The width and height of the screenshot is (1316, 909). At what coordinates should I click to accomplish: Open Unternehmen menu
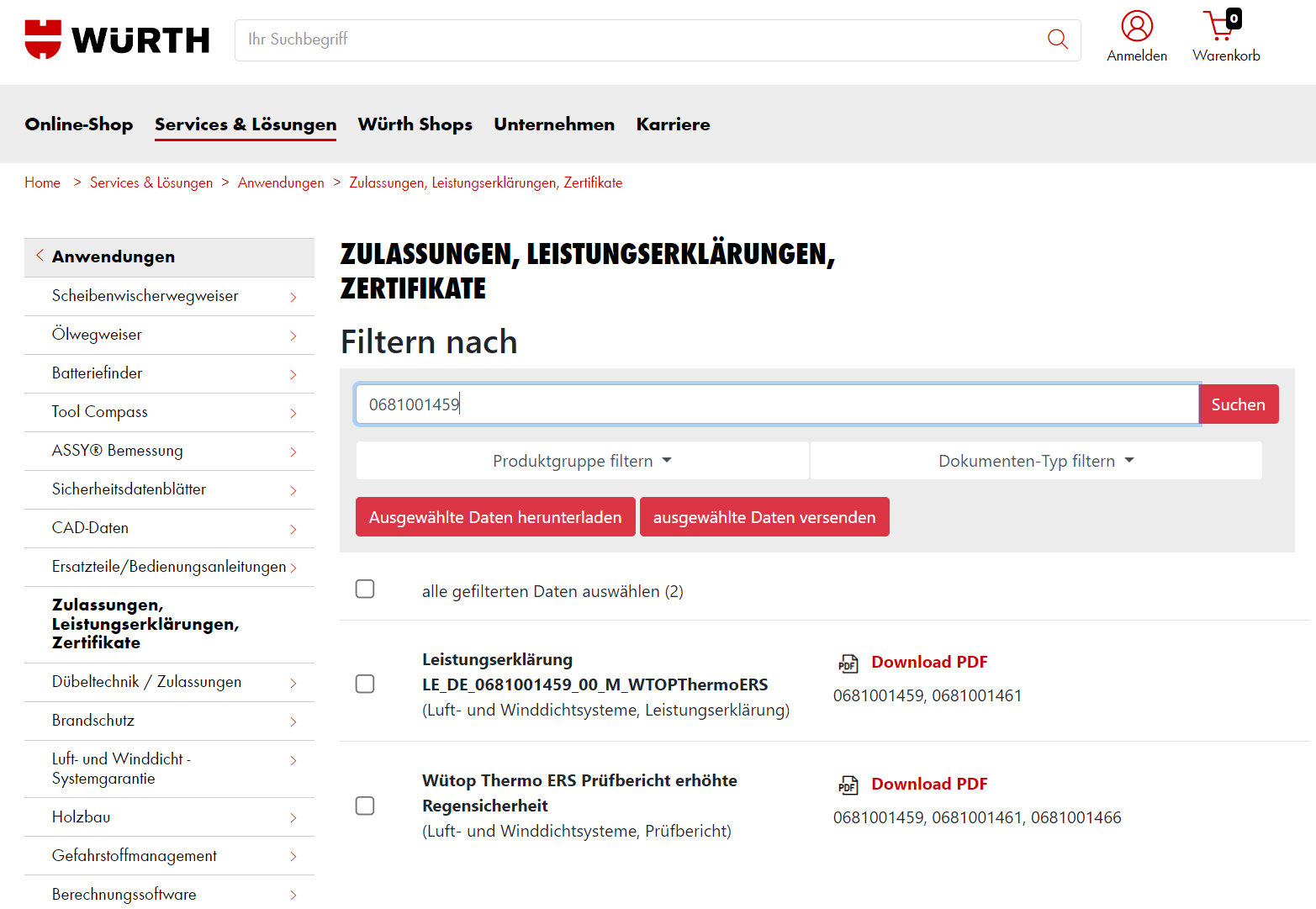click(554, 124)
